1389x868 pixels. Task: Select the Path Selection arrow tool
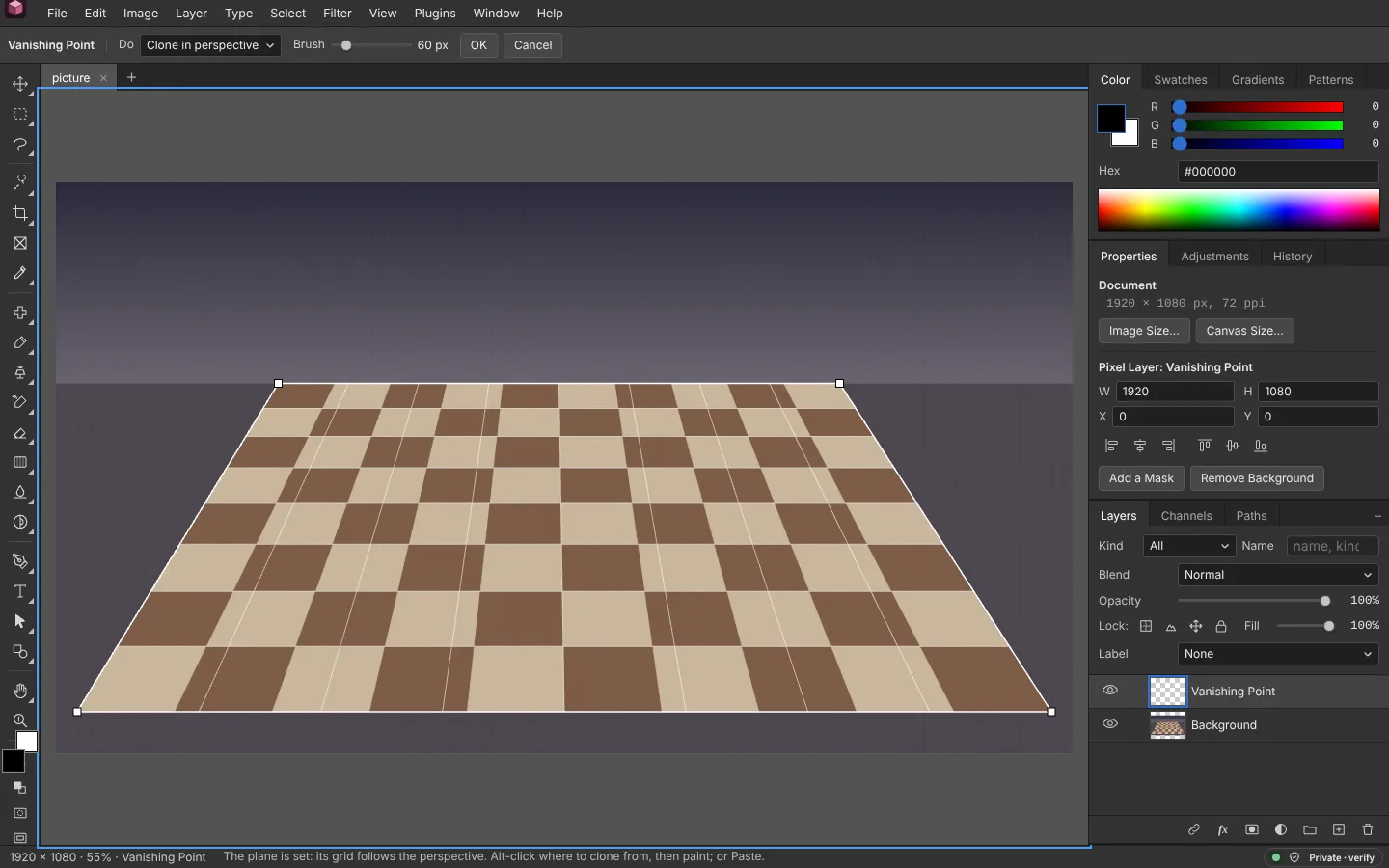20,621
